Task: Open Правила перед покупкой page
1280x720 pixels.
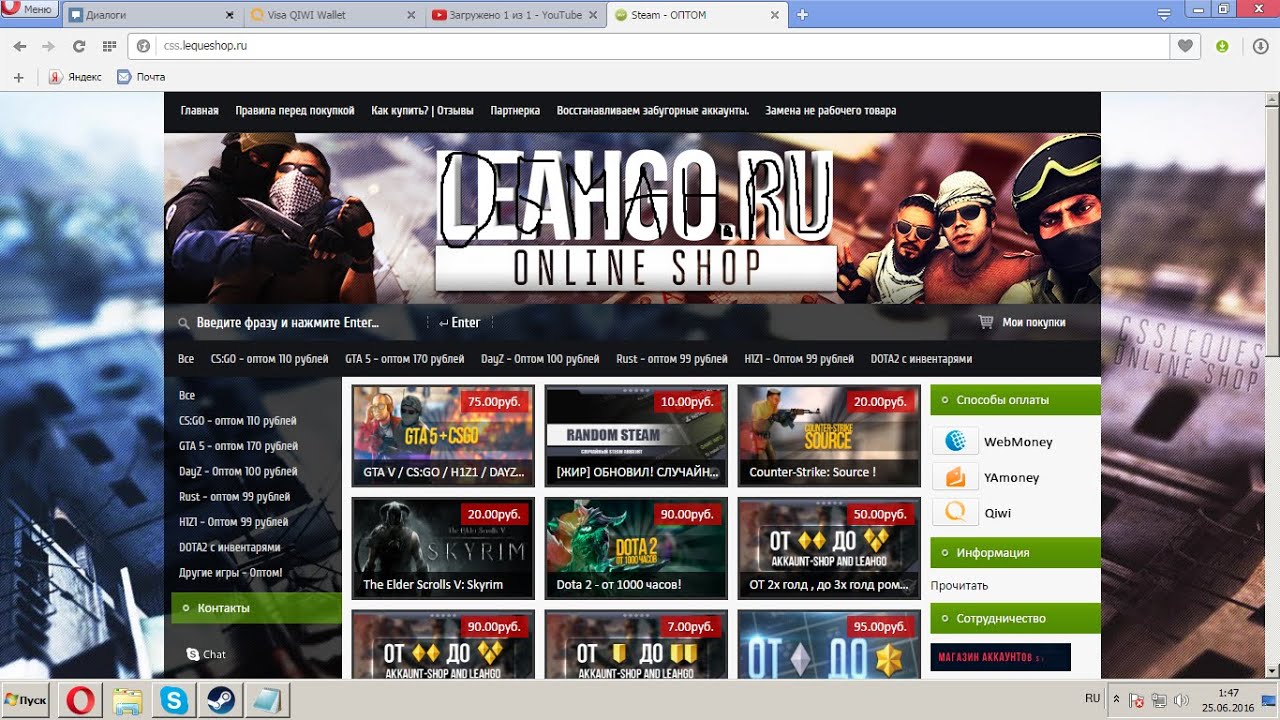Action: point(295,111)
